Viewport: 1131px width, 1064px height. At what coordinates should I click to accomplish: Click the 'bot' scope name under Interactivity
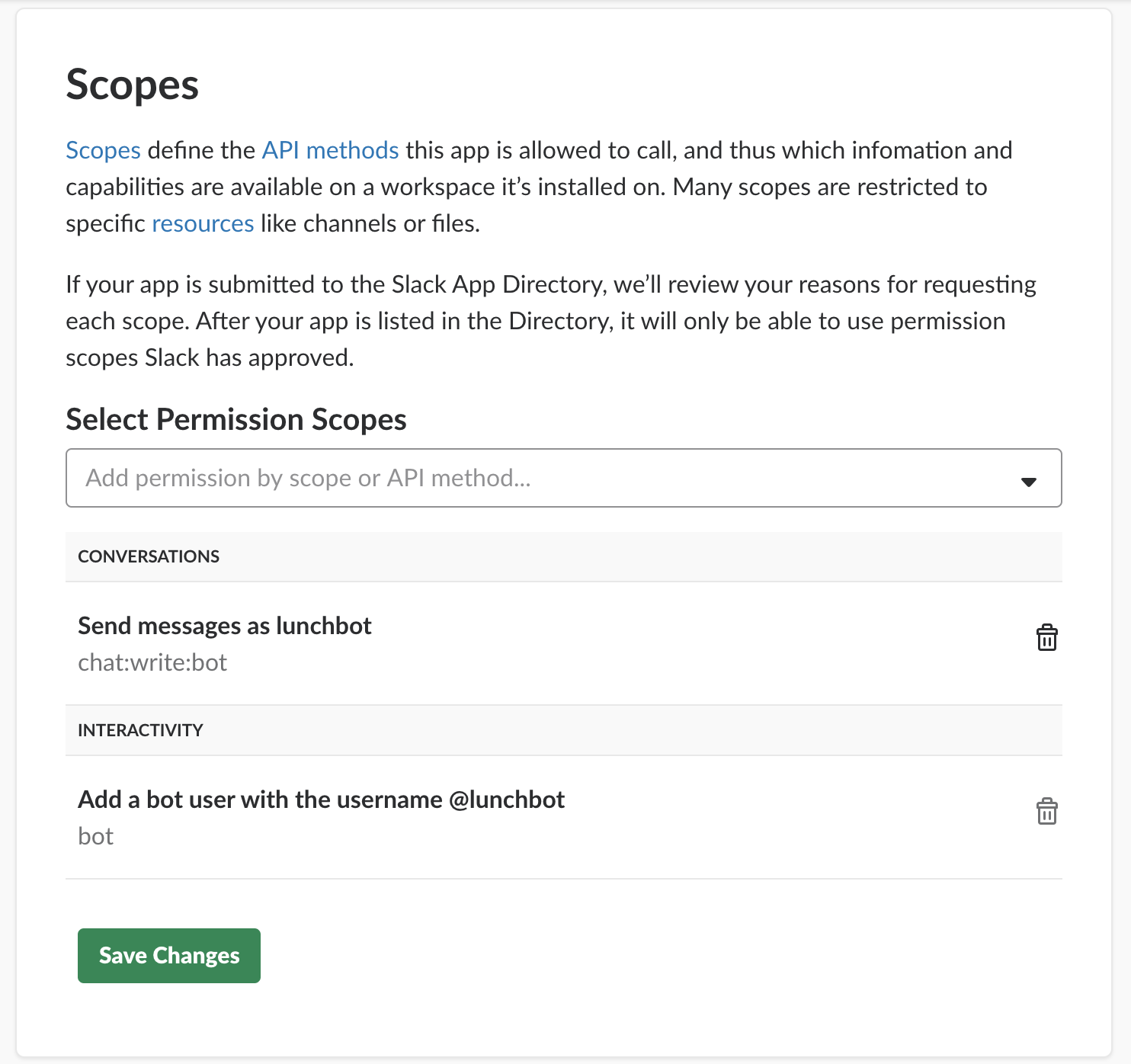click(95, 836)
